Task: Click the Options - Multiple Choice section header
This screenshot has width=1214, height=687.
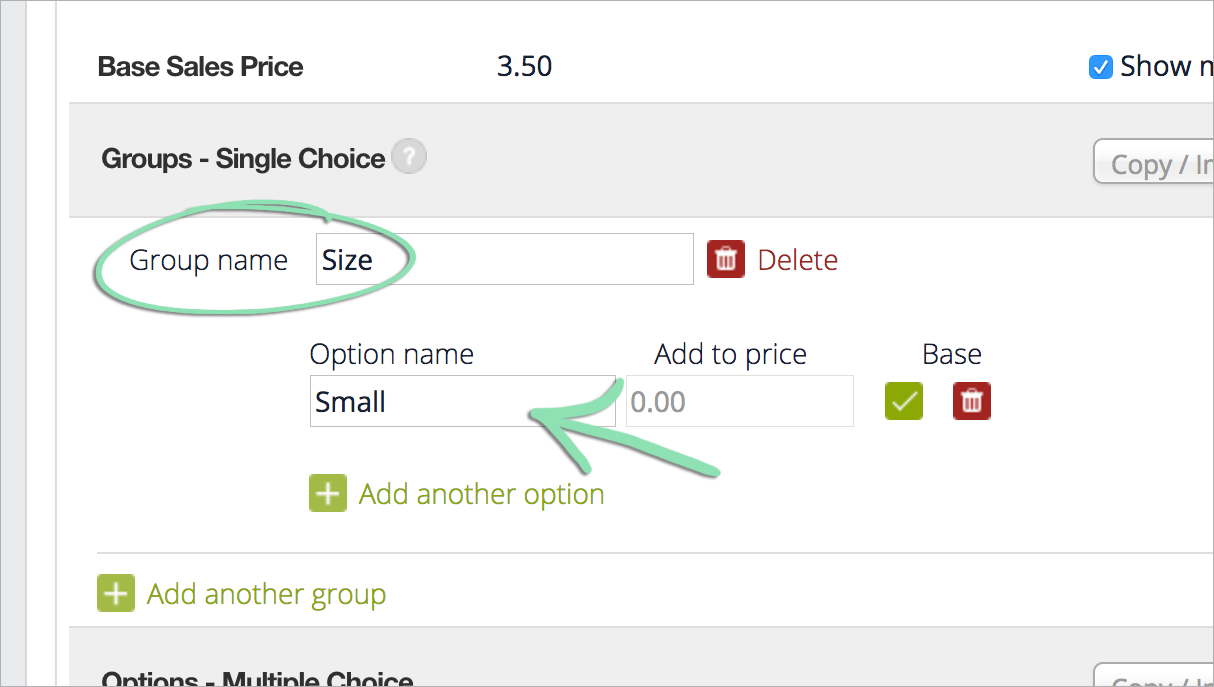Action: pyautogui.click(x=257, y=679)
